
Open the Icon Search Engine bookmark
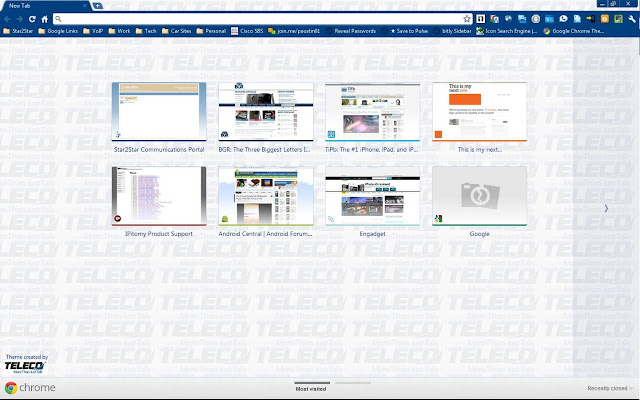pyautogui.click(x=507, y=31)
